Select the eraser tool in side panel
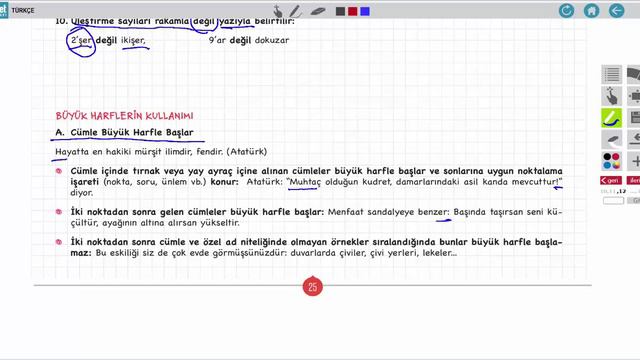The image size is (640, 360). click(611, 140)
